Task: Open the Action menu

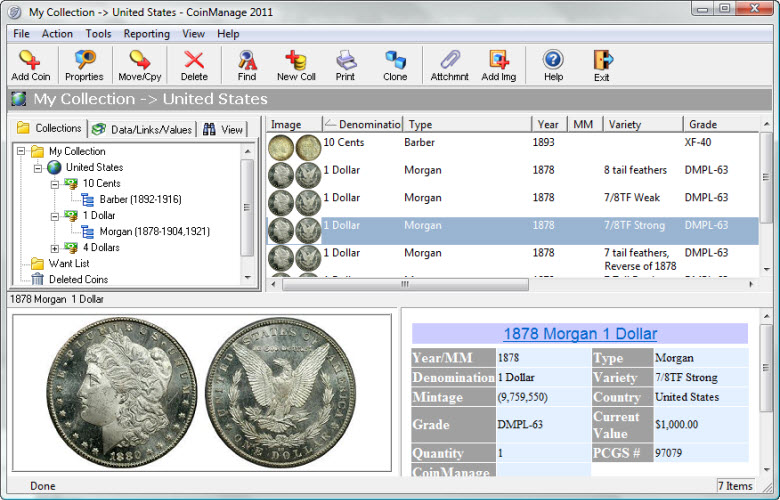Action: point(57,34)
